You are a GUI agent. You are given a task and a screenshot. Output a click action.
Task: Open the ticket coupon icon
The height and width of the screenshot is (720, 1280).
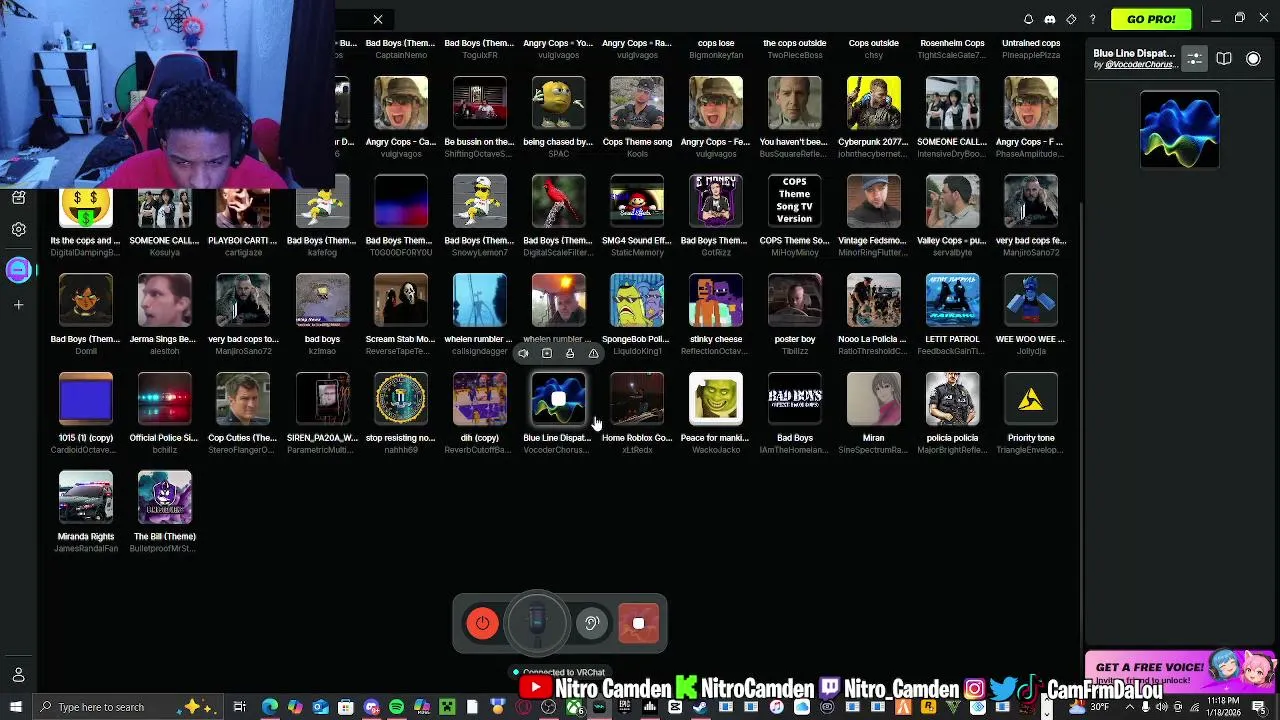coord(1071,19)
